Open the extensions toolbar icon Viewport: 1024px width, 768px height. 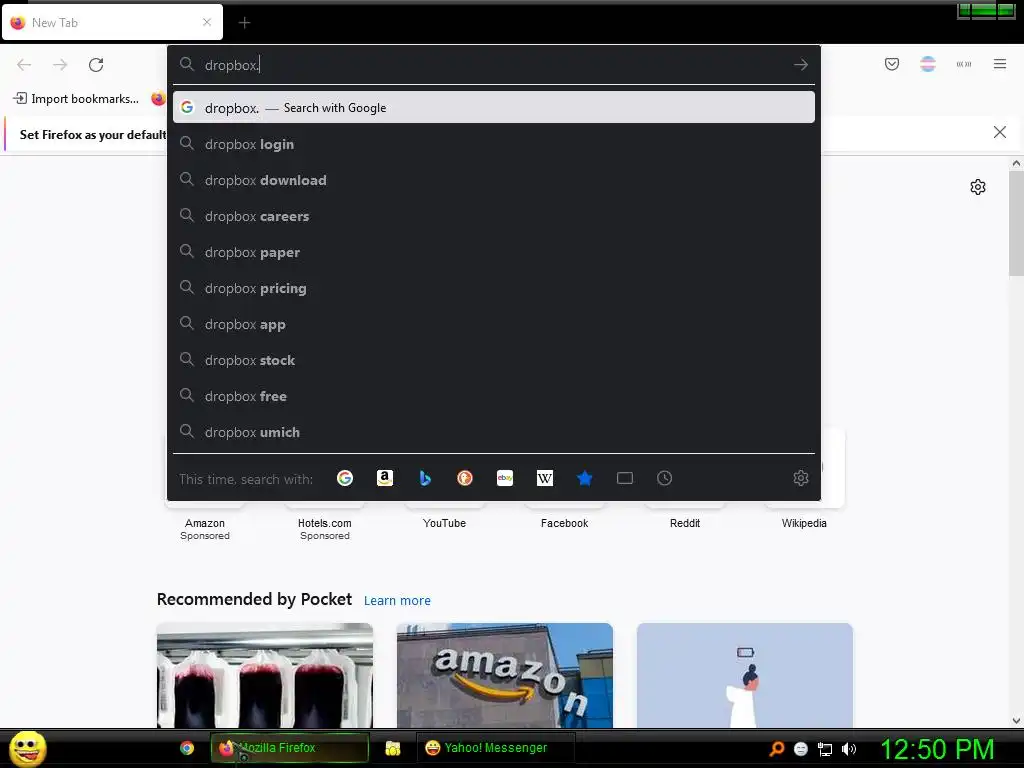tap(964, 64)
